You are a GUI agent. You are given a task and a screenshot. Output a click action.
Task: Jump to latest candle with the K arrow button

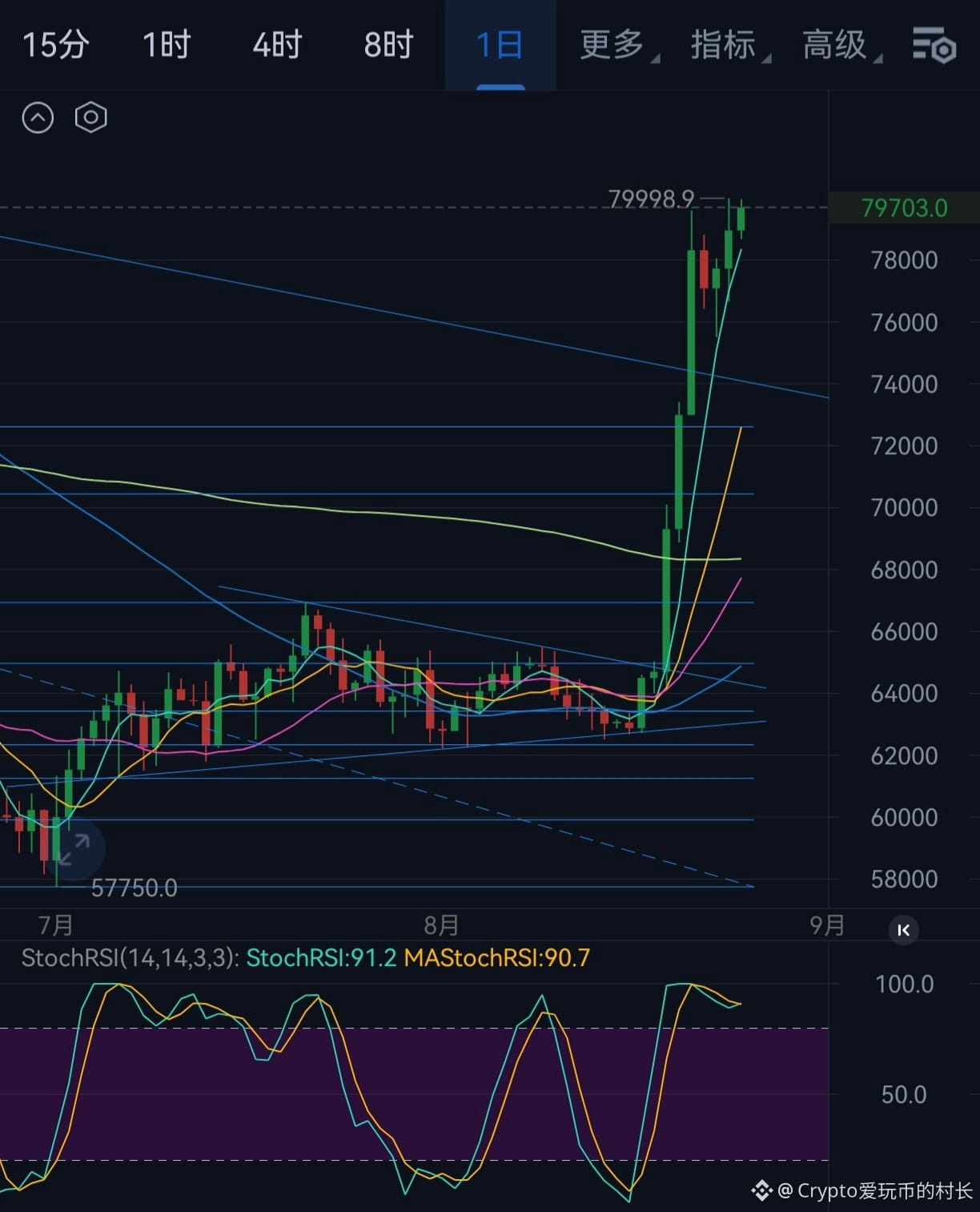tap(904, 930)
